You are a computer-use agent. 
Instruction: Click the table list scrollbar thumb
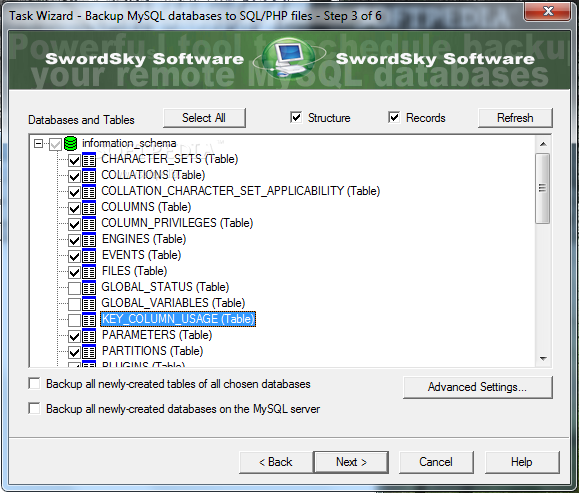[542, 188]
